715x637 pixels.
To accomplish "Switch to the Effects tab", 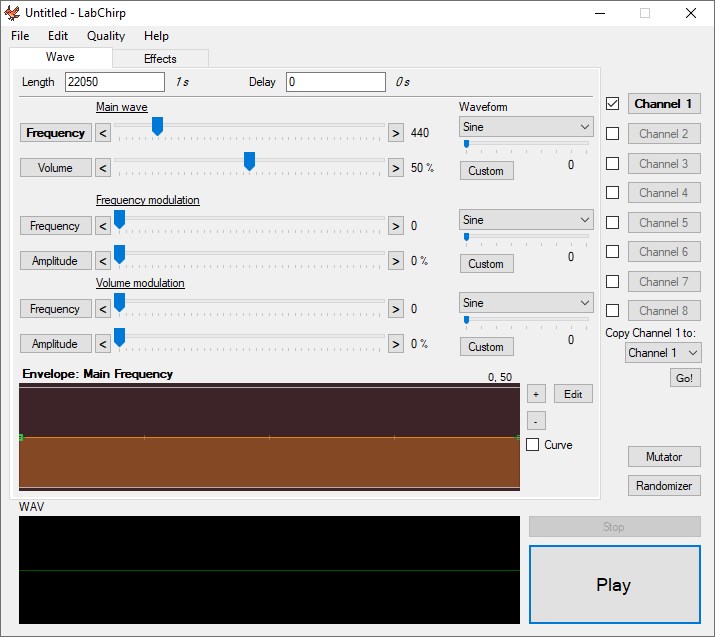I will 160,59.
